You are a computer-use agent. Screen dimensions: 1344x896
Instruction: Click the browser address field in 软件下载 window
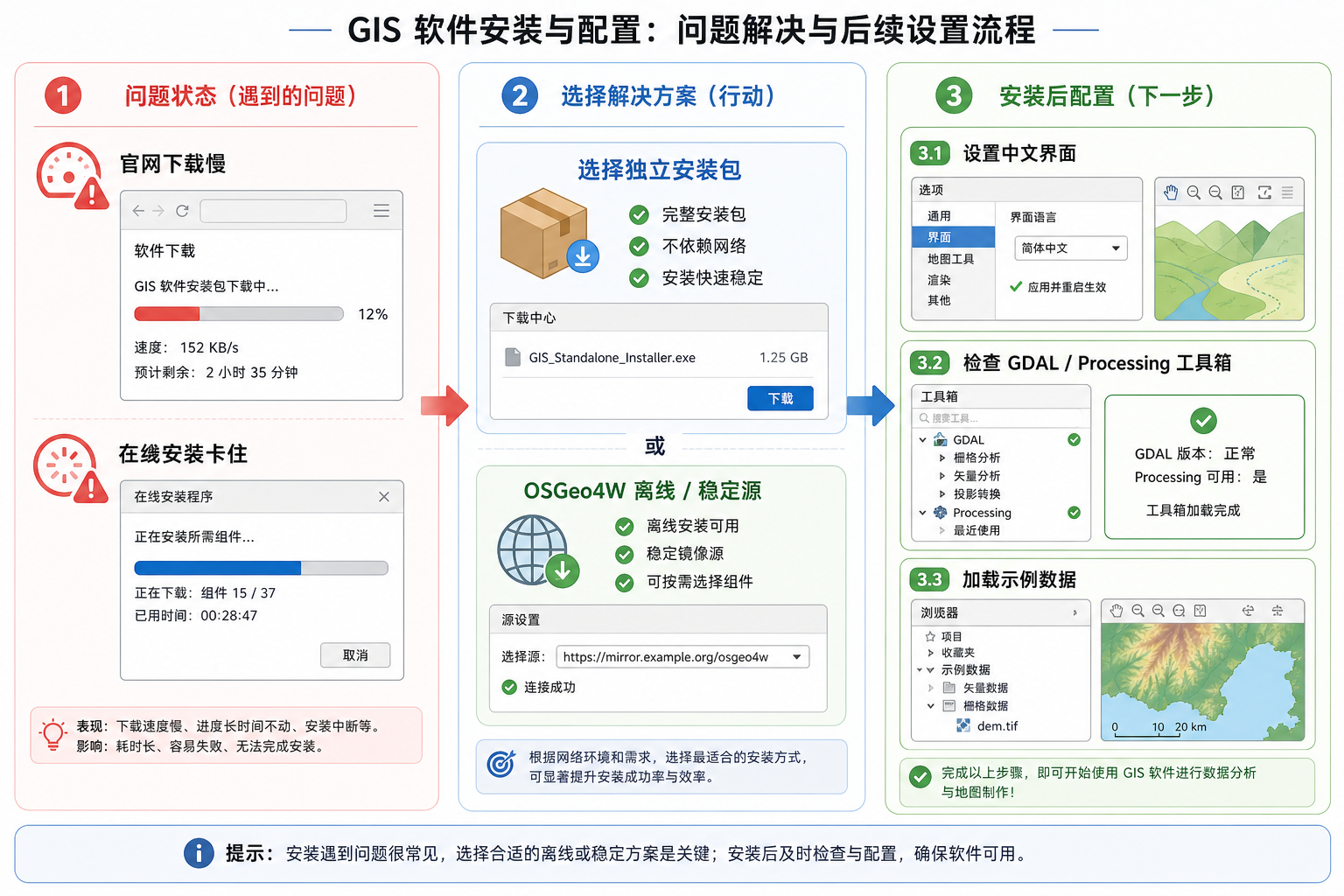click(273, 211)
